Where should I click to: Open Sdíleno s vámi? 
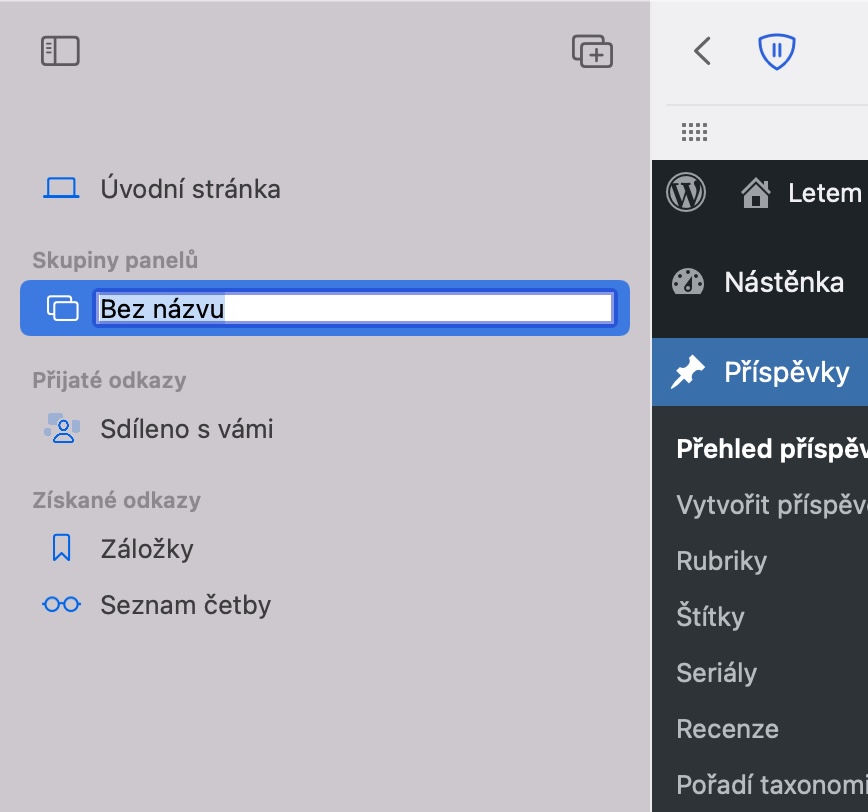pos(186,429)
